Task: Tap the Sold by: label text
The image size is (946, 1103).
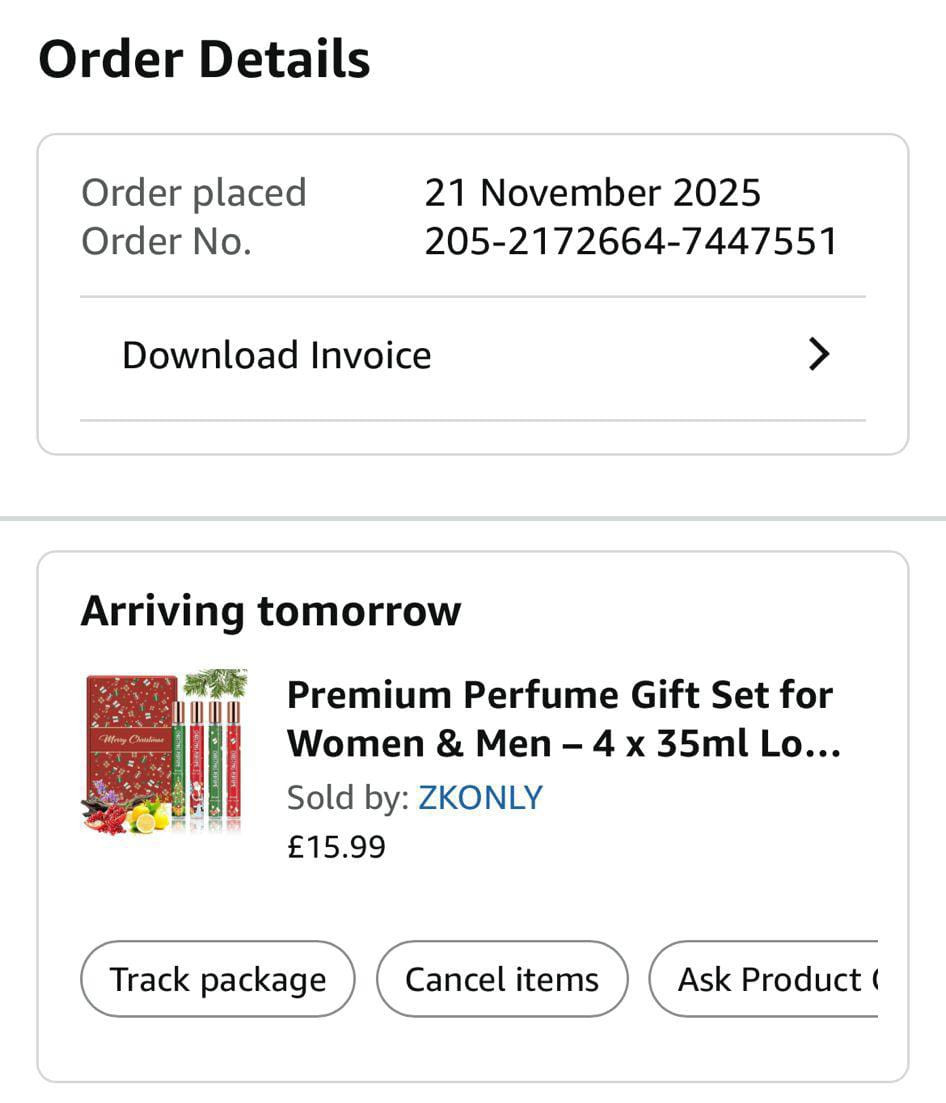Action: [x=347, y=797]
